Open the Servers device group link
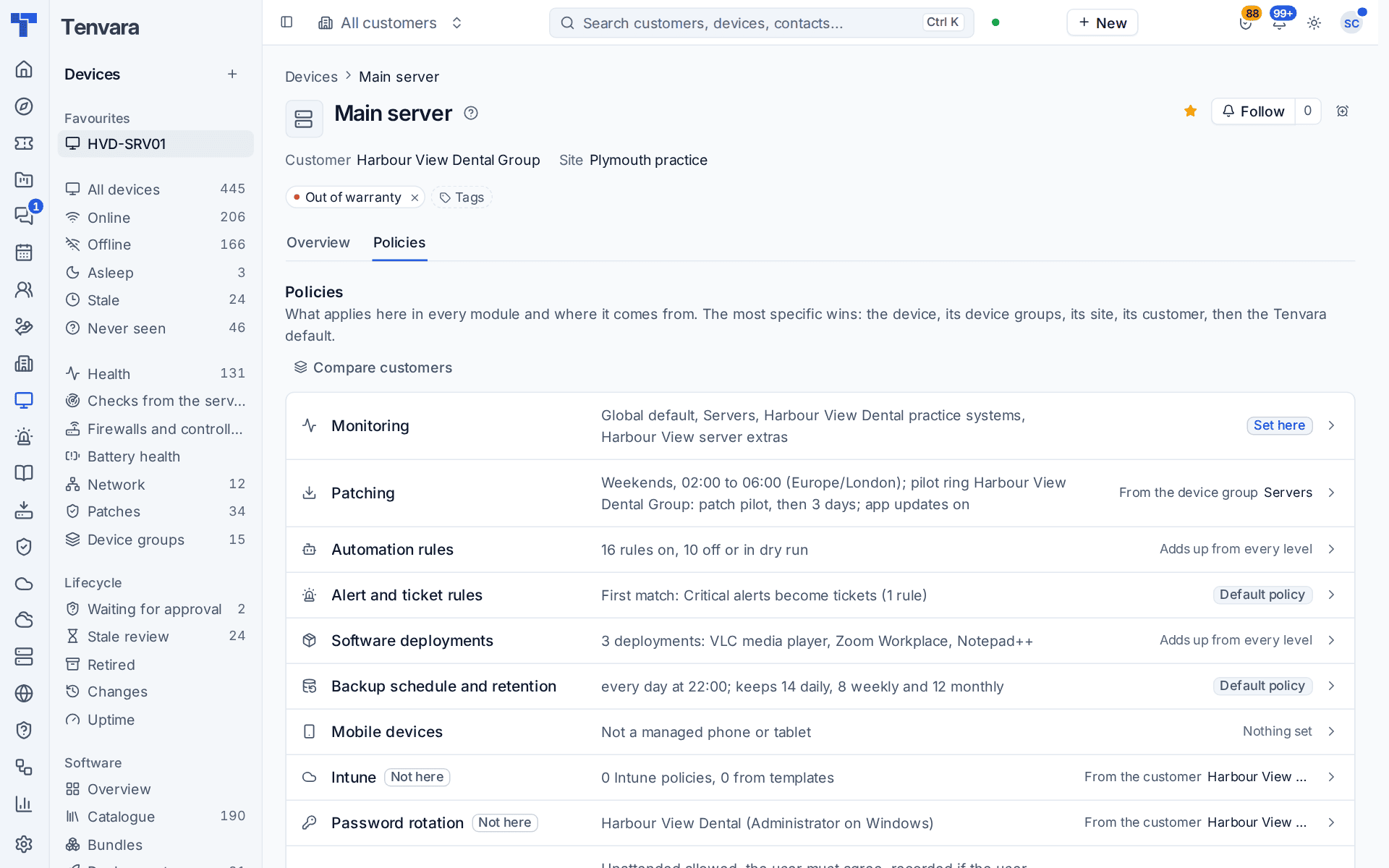Image resolution: width=1389 pixels, height=868 pixels. (x=1288, y=493)
